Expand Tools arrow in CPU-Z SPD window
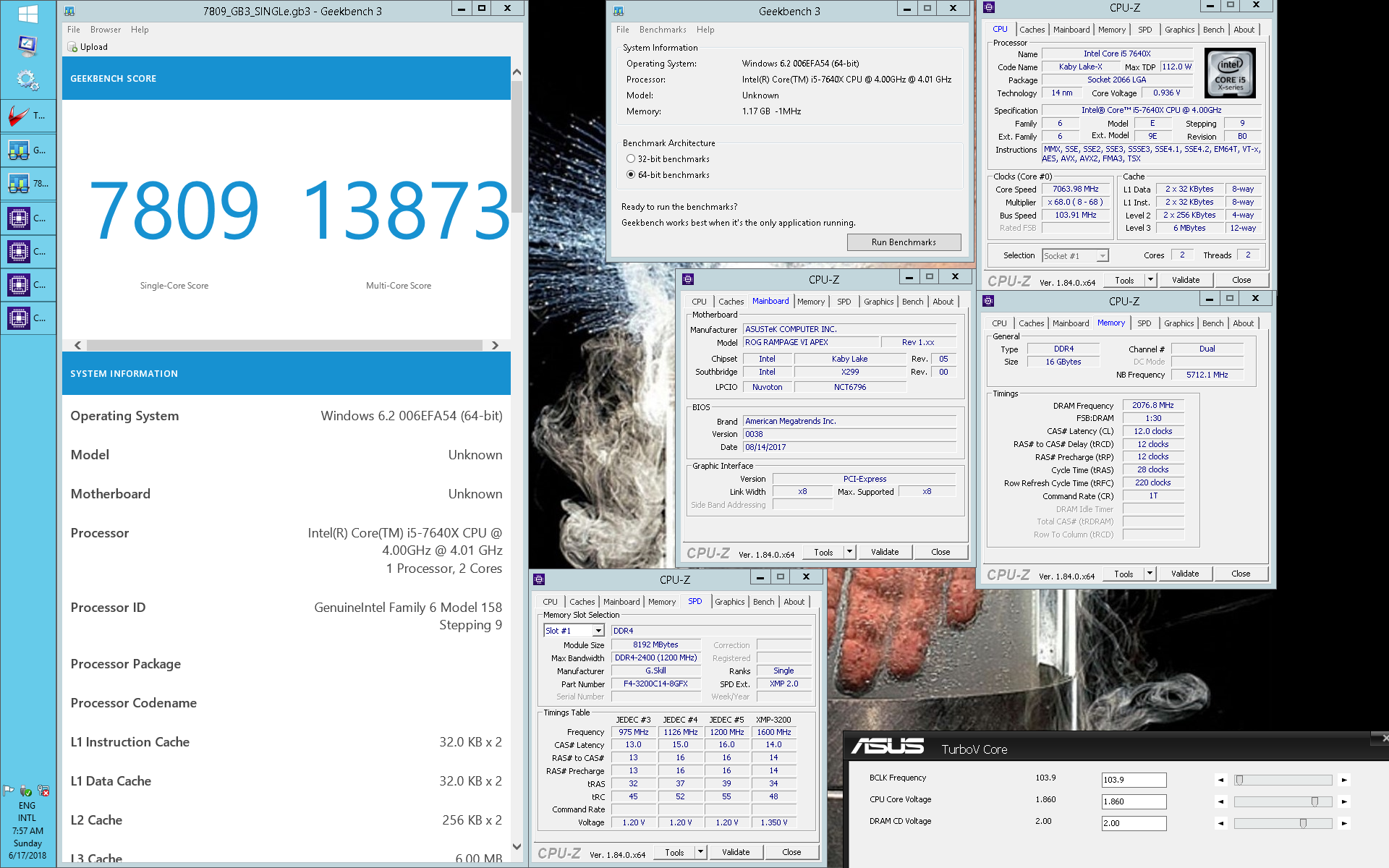 [700, 852]
